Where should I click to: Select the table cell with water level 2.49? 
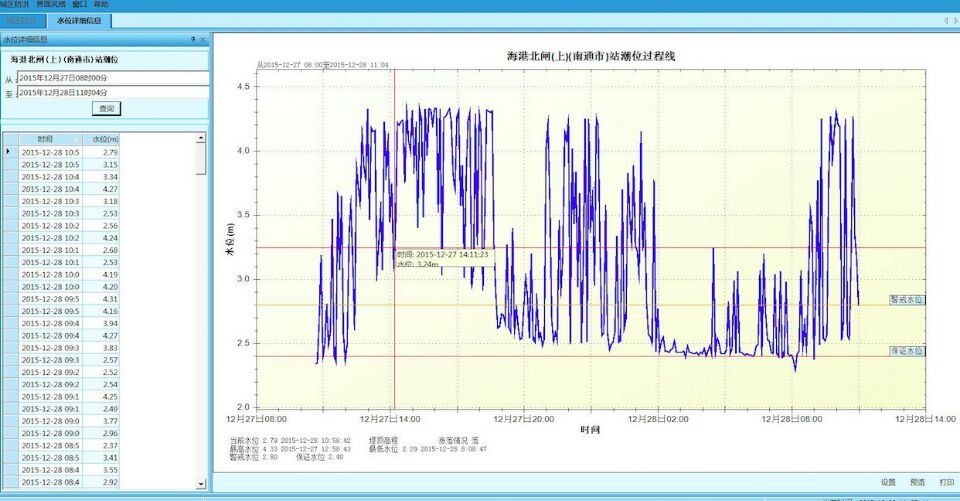click(x=101, y=409)
